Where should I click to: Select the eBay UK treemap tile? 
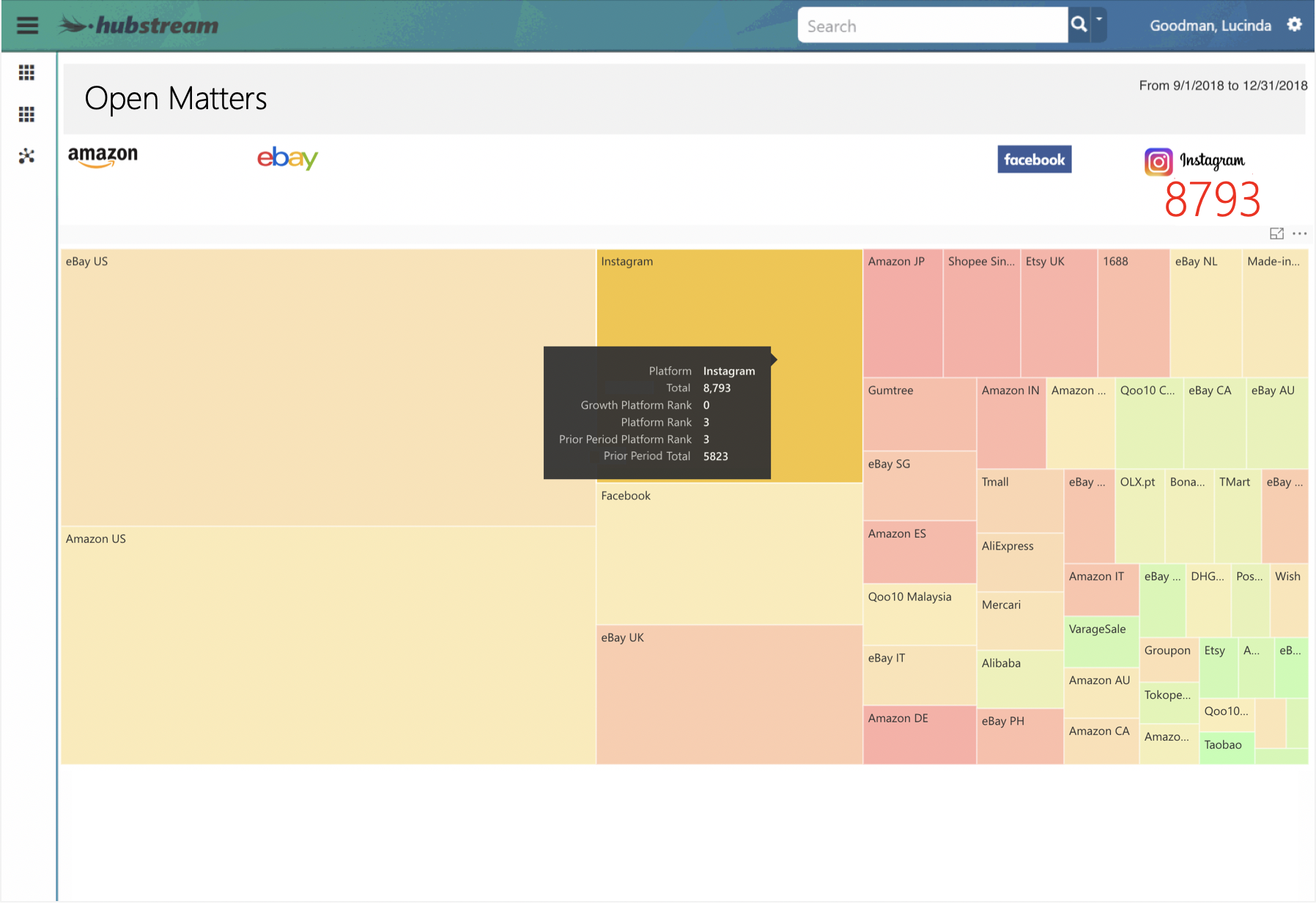pos(729,694)
